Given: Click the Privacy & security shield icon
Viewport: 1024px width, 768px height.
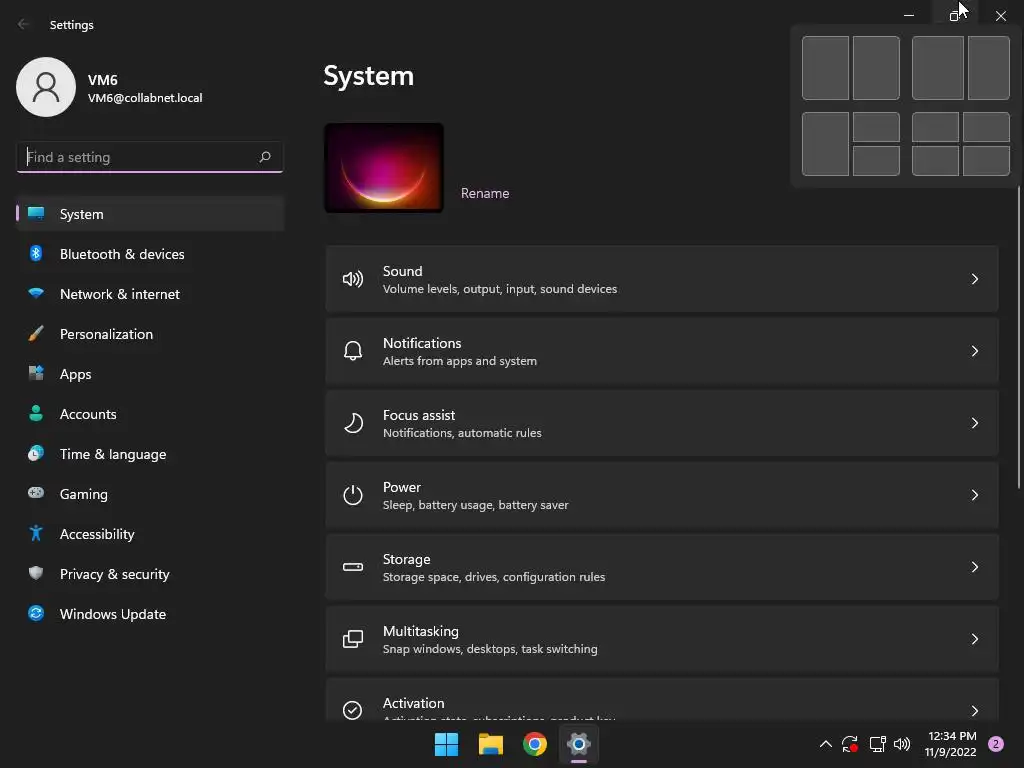Looking at the screenshot, I should [36, 573].
